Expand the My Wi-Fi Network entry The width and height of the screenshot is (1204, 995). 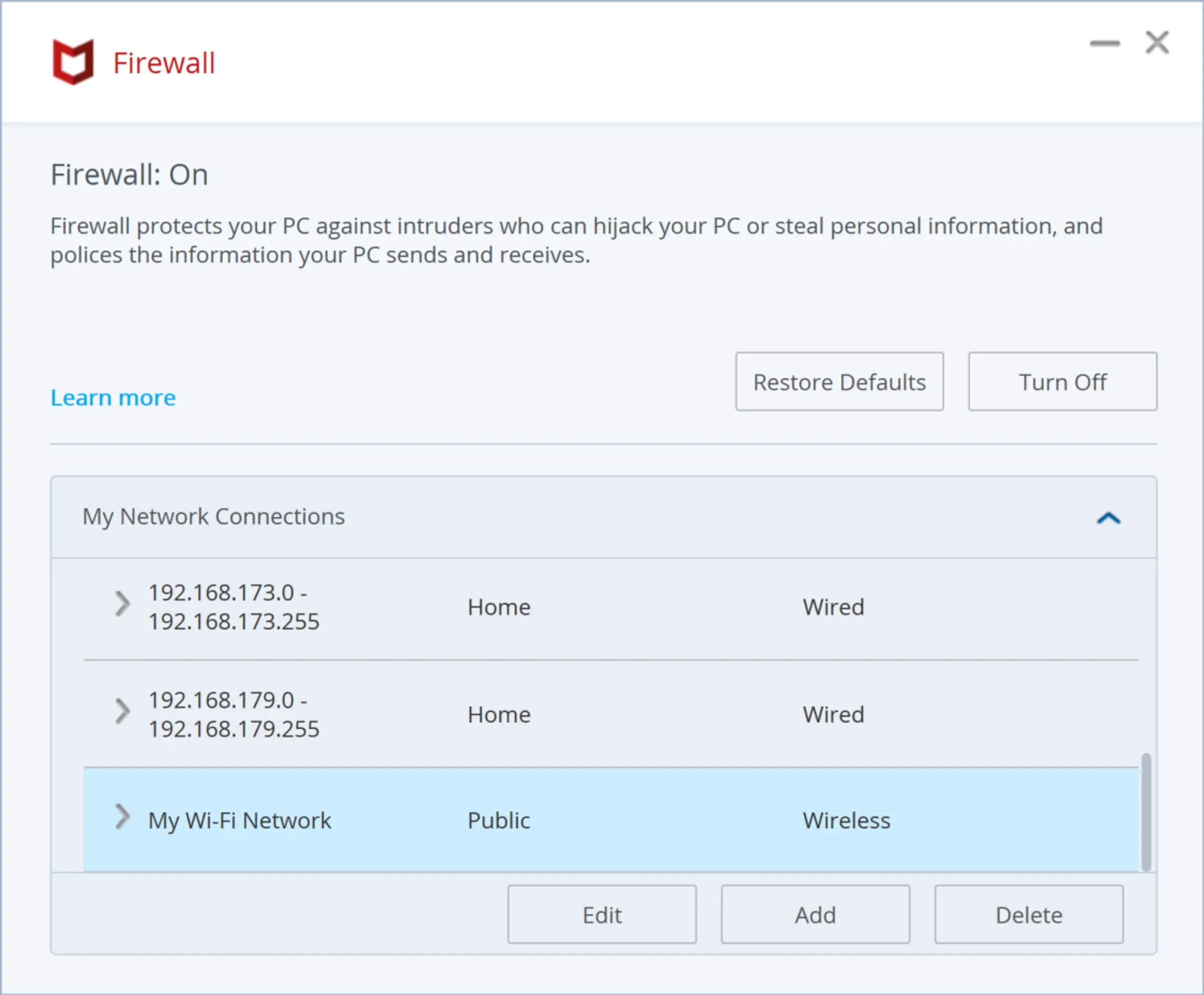tap(122, 817)
